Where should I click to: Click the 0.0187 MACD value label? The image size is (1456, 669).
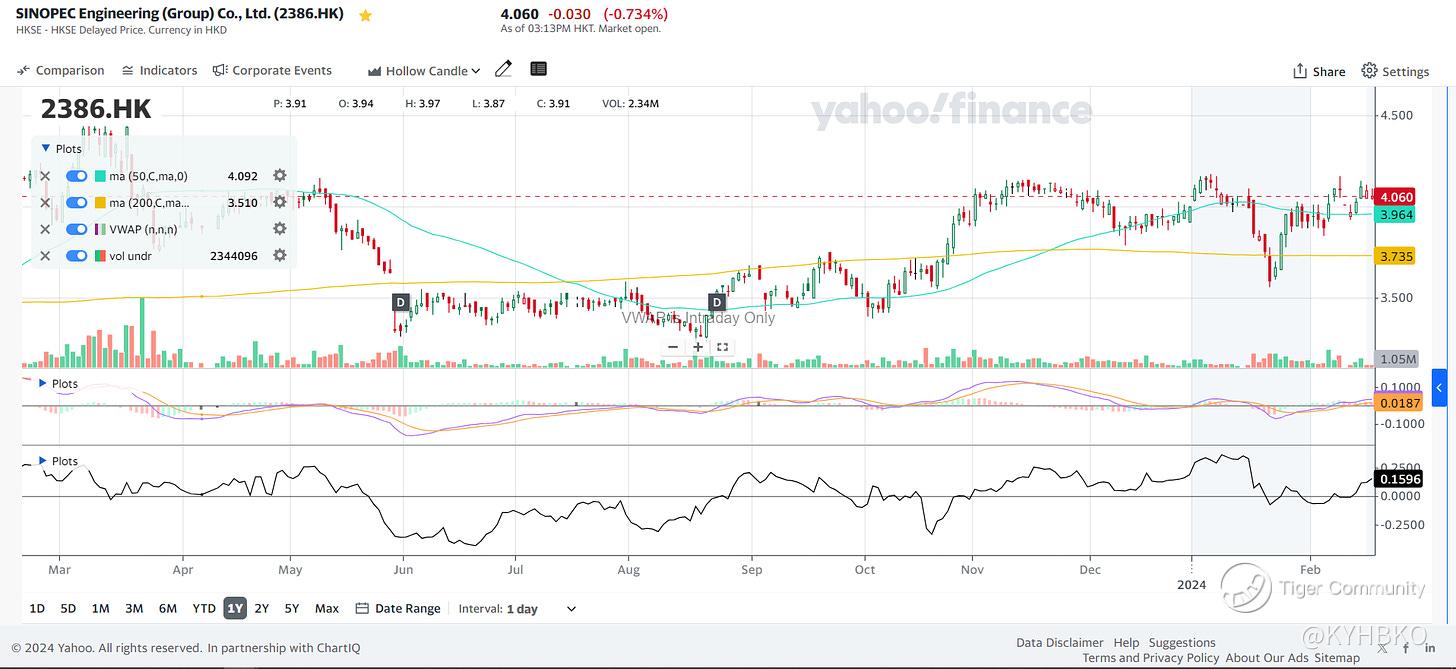1399,403
